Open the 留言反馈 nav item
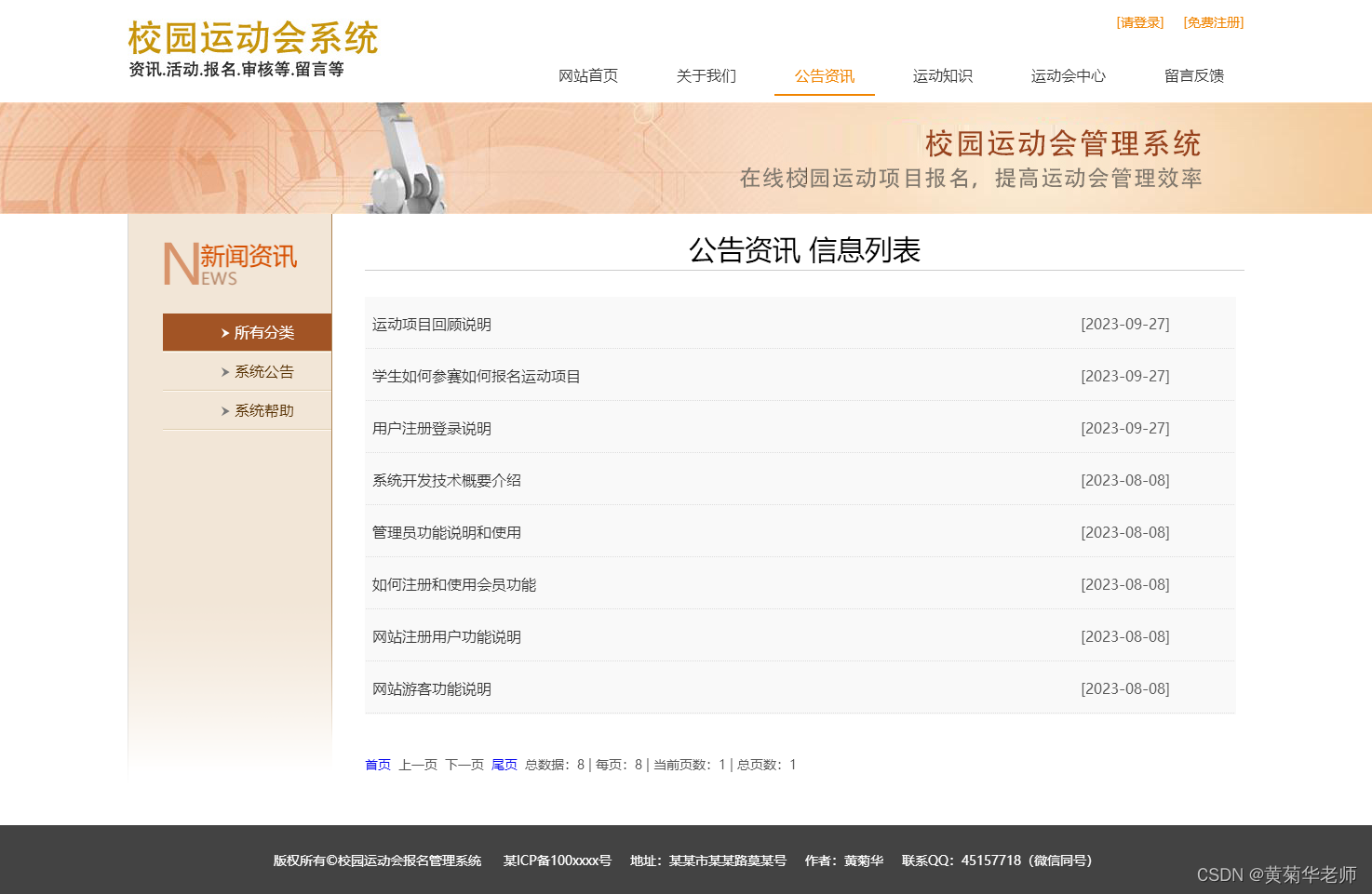Screen dimensions: 1372x894 click(x=1194, y=76)
